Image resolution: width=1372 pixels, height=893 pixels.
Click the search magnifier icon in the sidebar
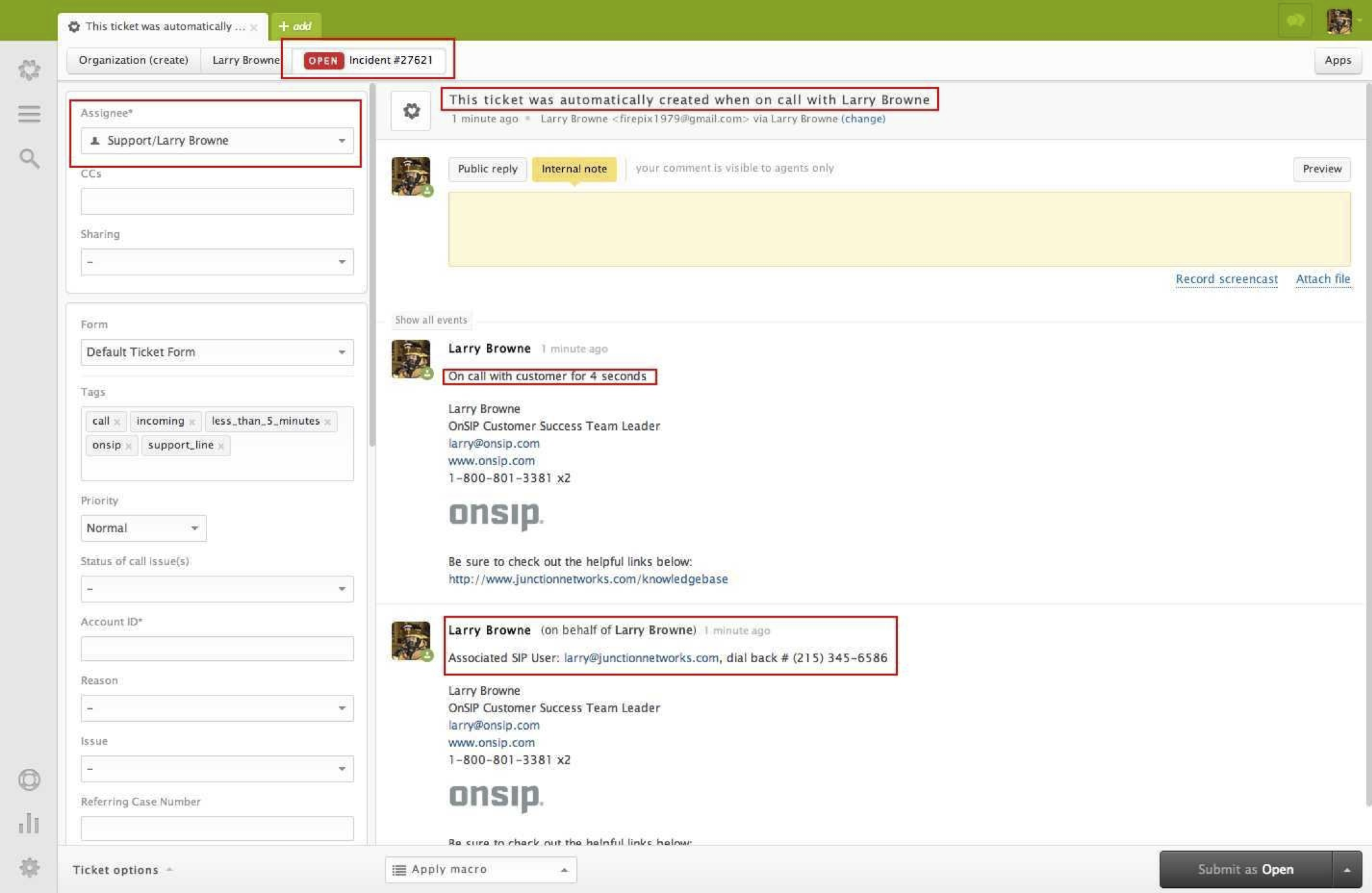(x=29, y=158)
